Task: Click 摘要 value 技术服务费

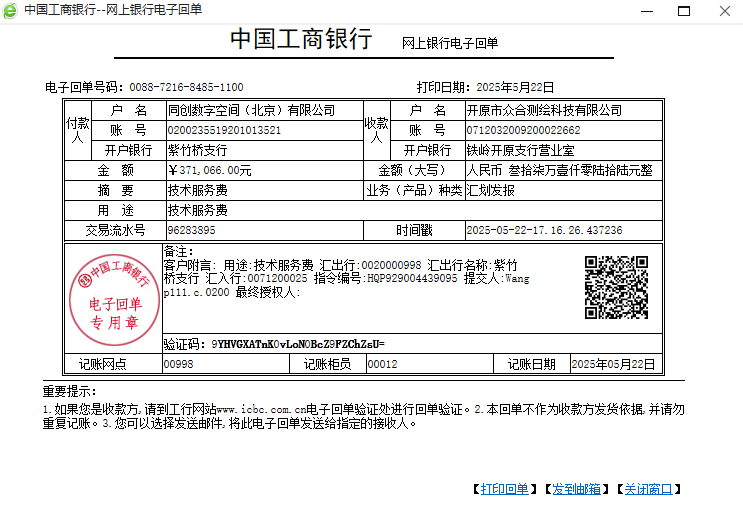Action: [198, 191]
